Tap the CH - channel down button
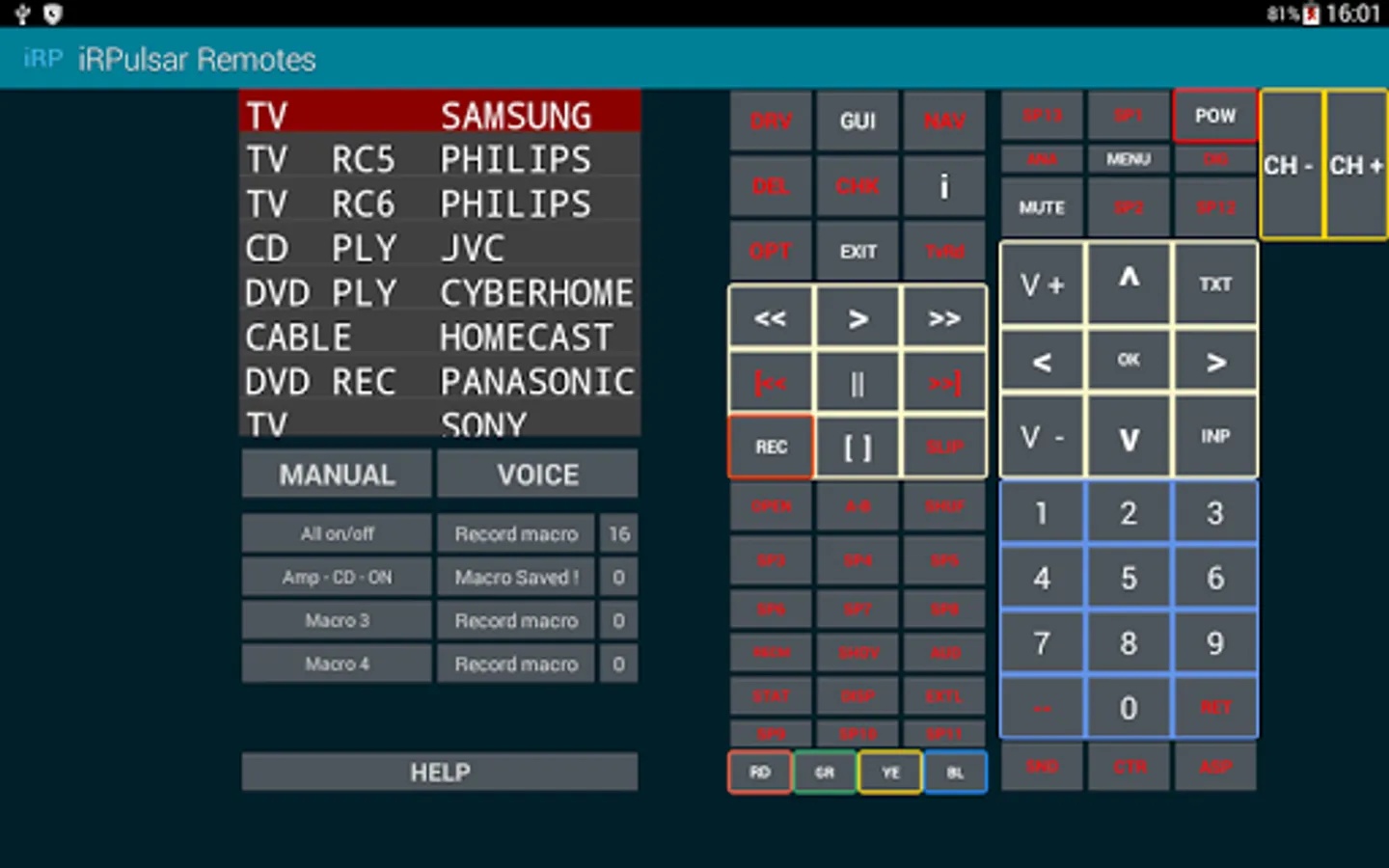This screenshot has width=1389, height=868. click(x=1291, y=165)
